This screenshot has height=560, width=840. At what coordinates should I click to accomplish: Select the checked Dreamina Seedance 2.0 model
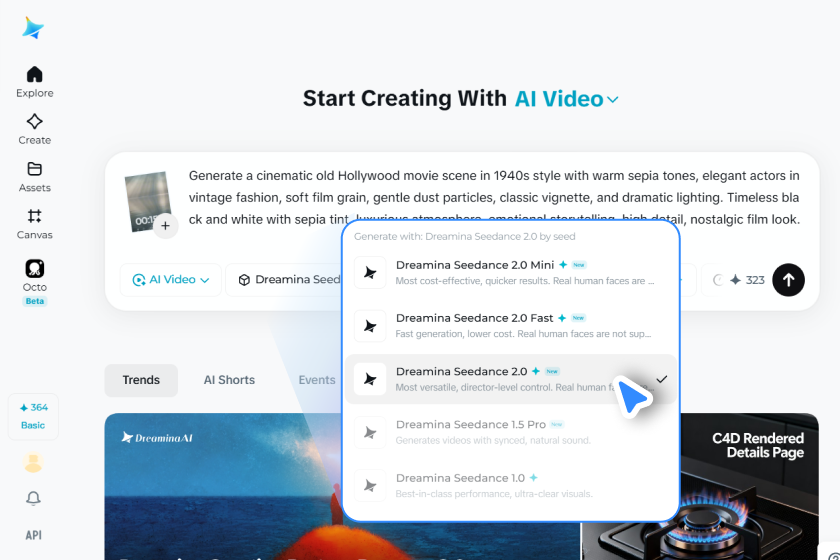click(x=511, y=379)
